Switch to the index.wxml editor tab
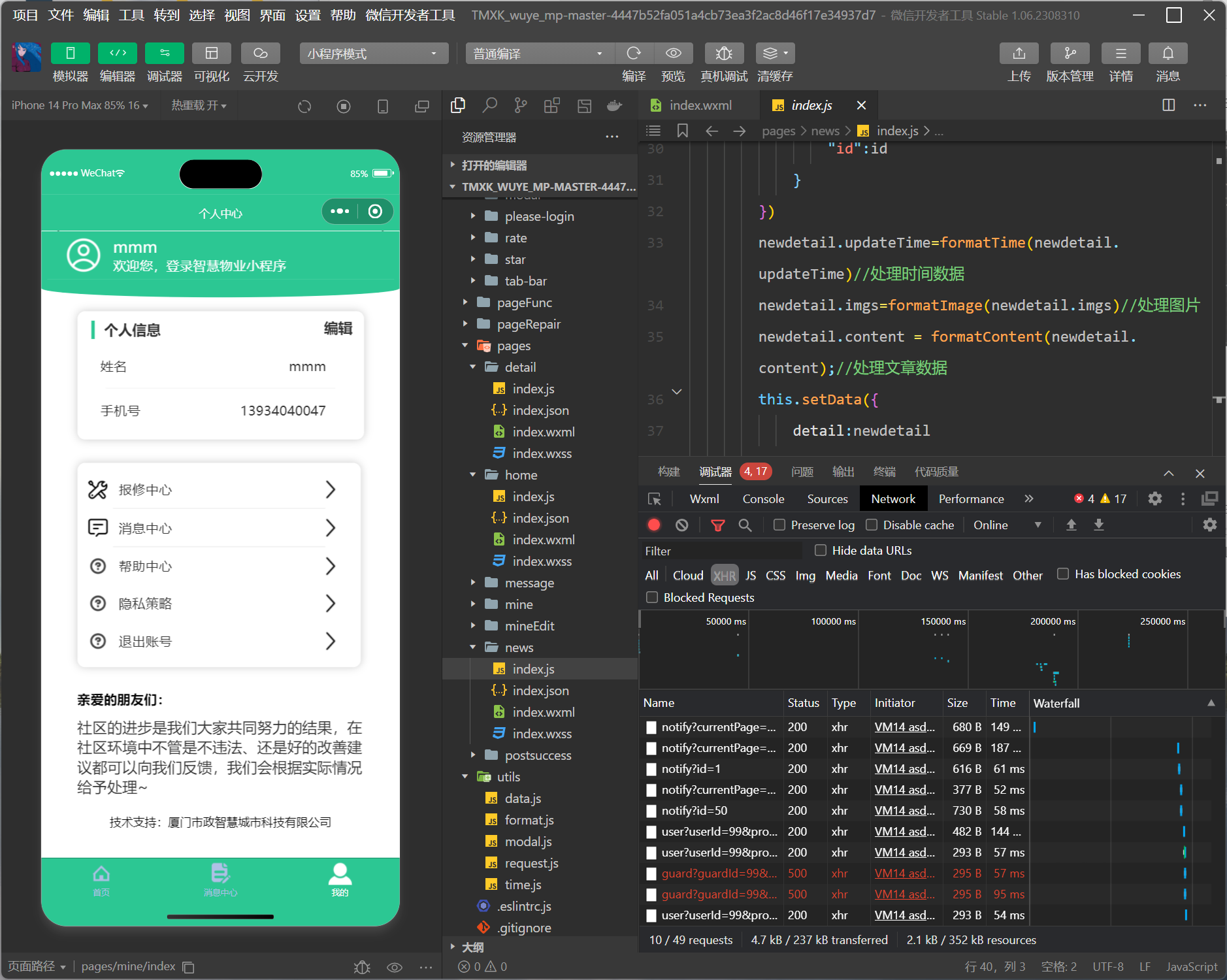Image resolution: width=1227 pixels, height=980 pixels. pyautogui.click(x=700, y=105)
